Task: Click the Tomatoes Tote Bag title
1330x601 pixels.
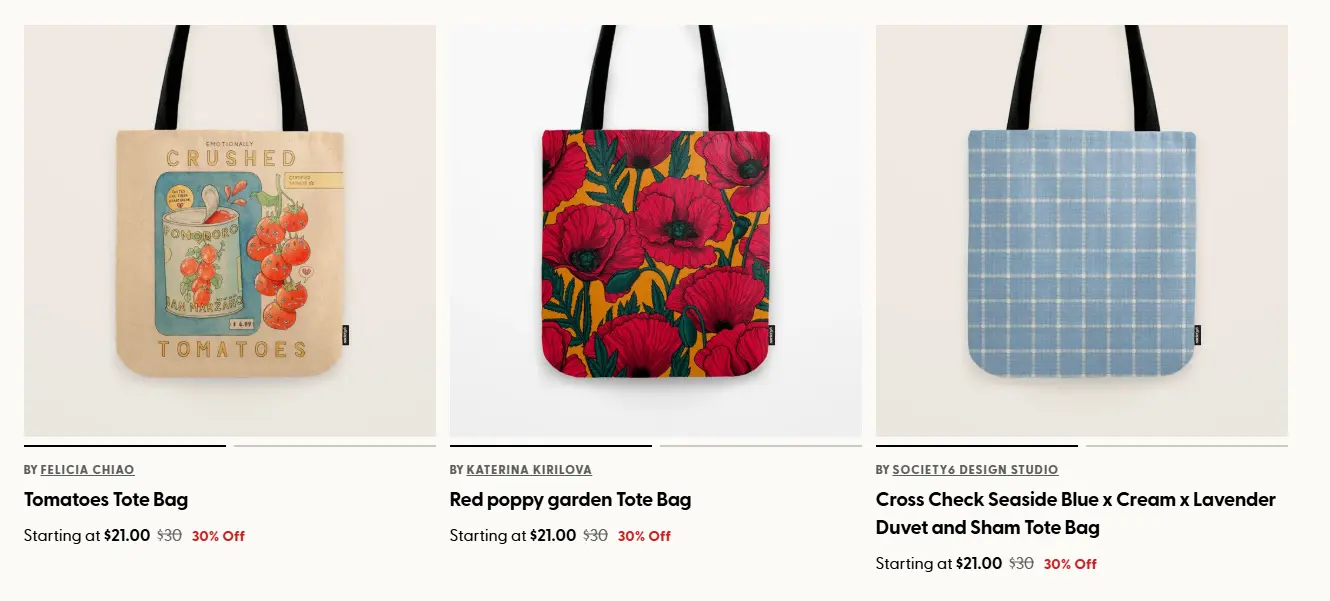Action: tap(105, 500)
